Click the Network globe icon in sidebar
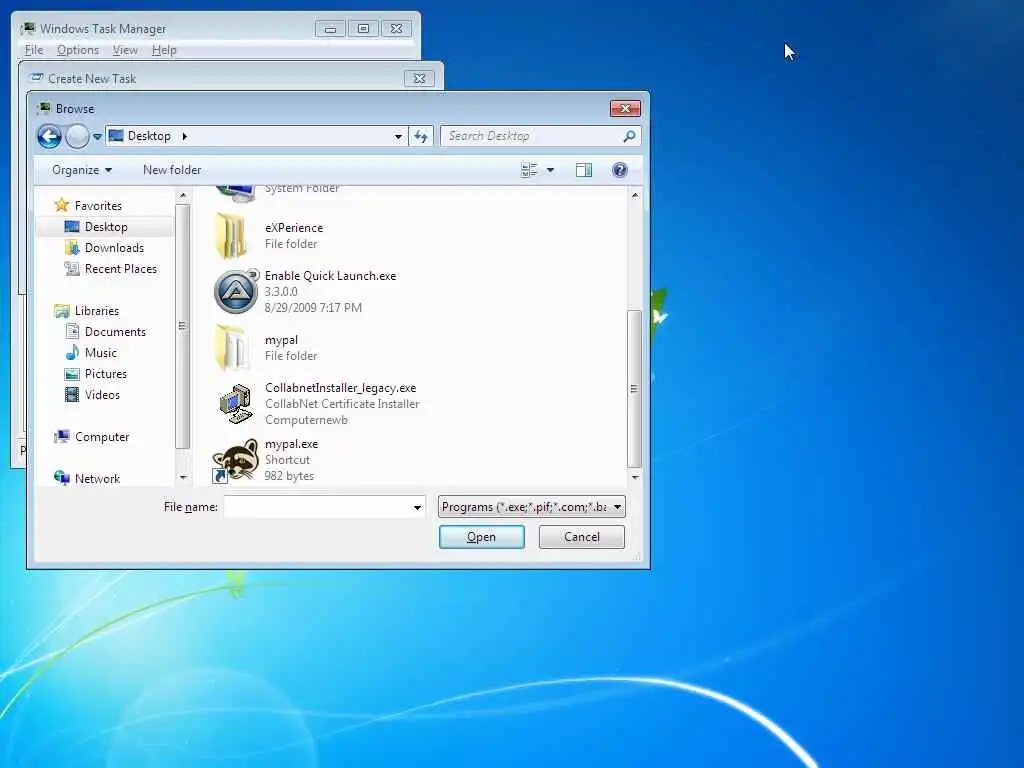Image resolution: width=1024 pixels, height=768 pixels. [x=62, y=478]
